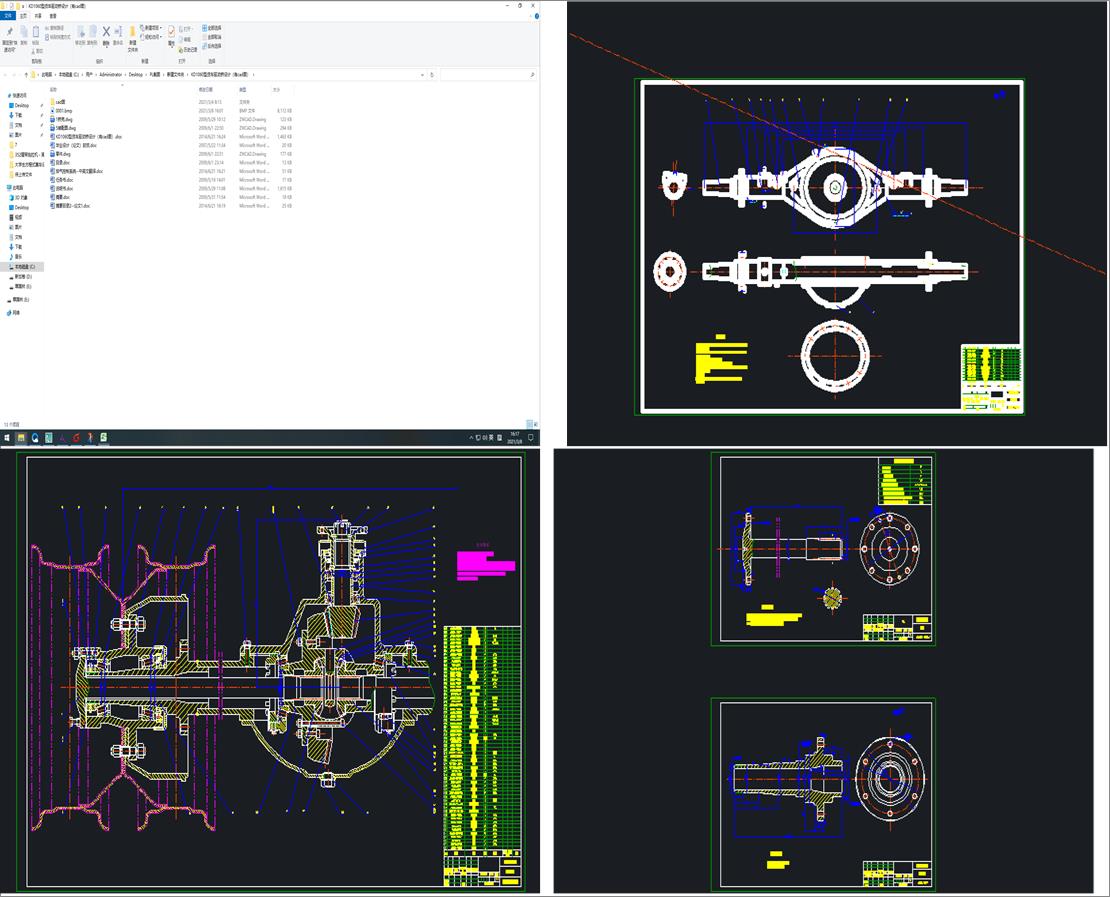Viewport: 1110px width, 897px height.
Task: Click Select all in the ribbon
Action: tap(212, 28)
